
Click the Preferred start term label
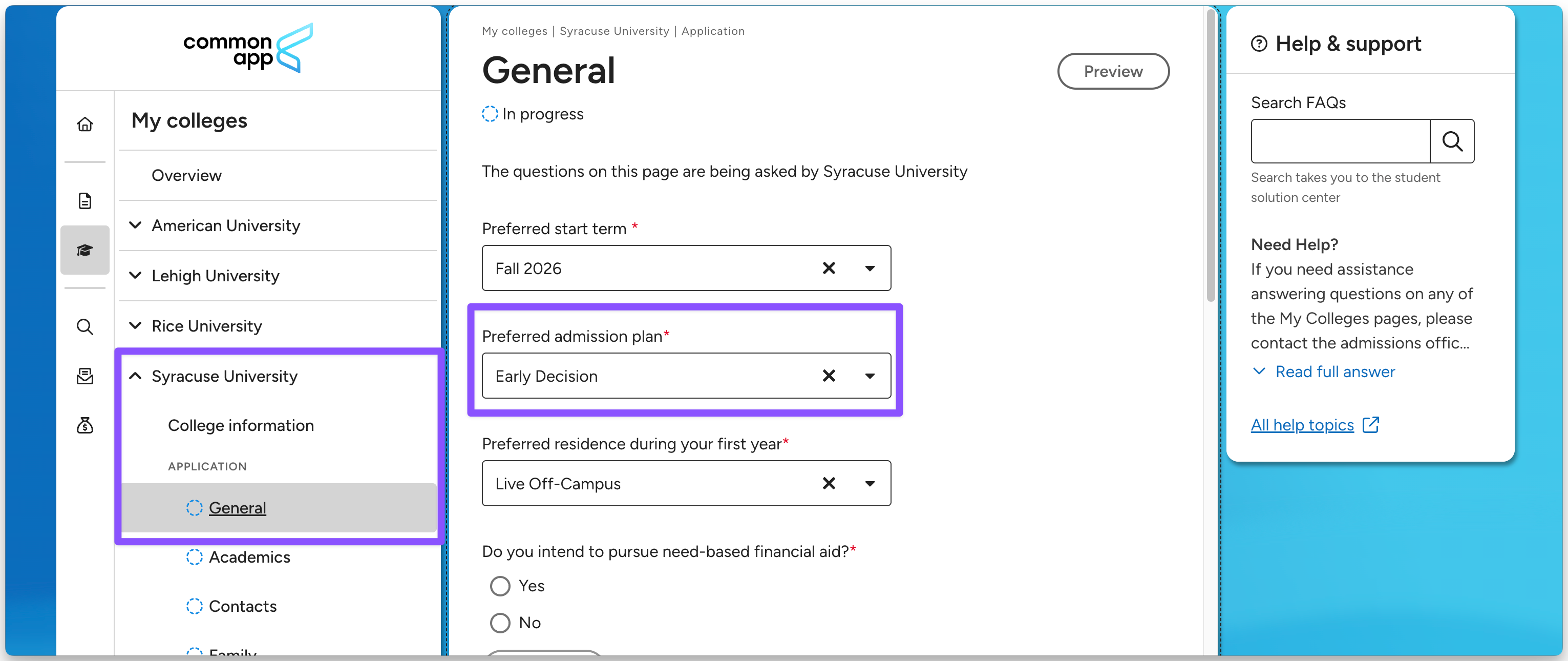(x=554, y=229)
